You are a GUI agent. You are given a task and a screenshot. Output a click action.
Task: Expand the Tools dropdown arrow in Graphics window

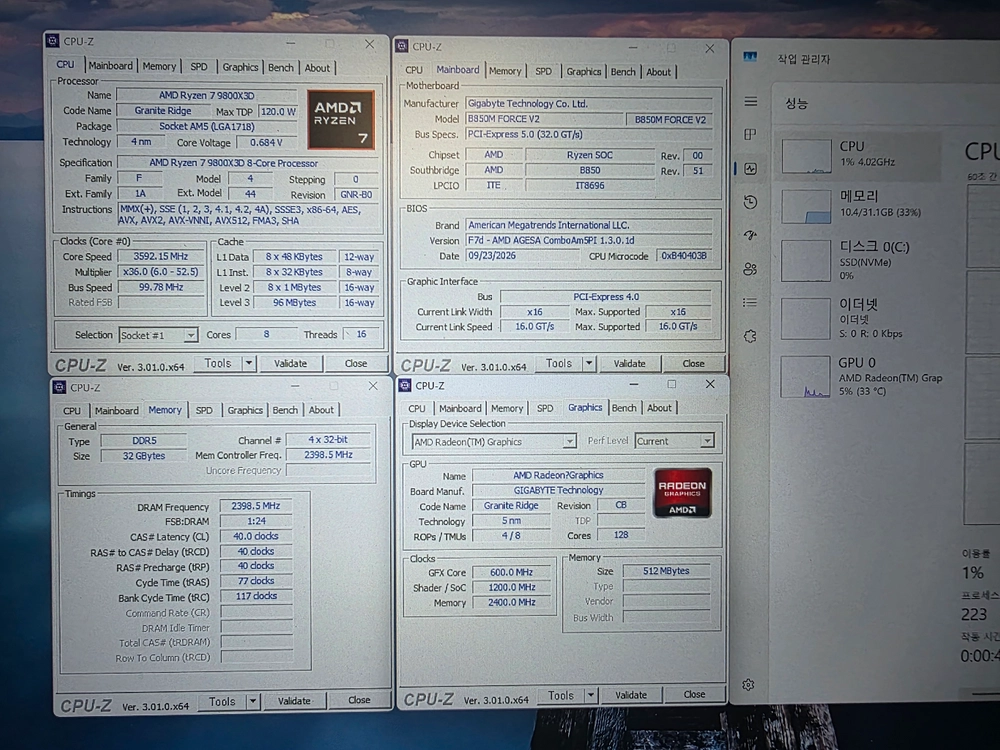[591, 695]
